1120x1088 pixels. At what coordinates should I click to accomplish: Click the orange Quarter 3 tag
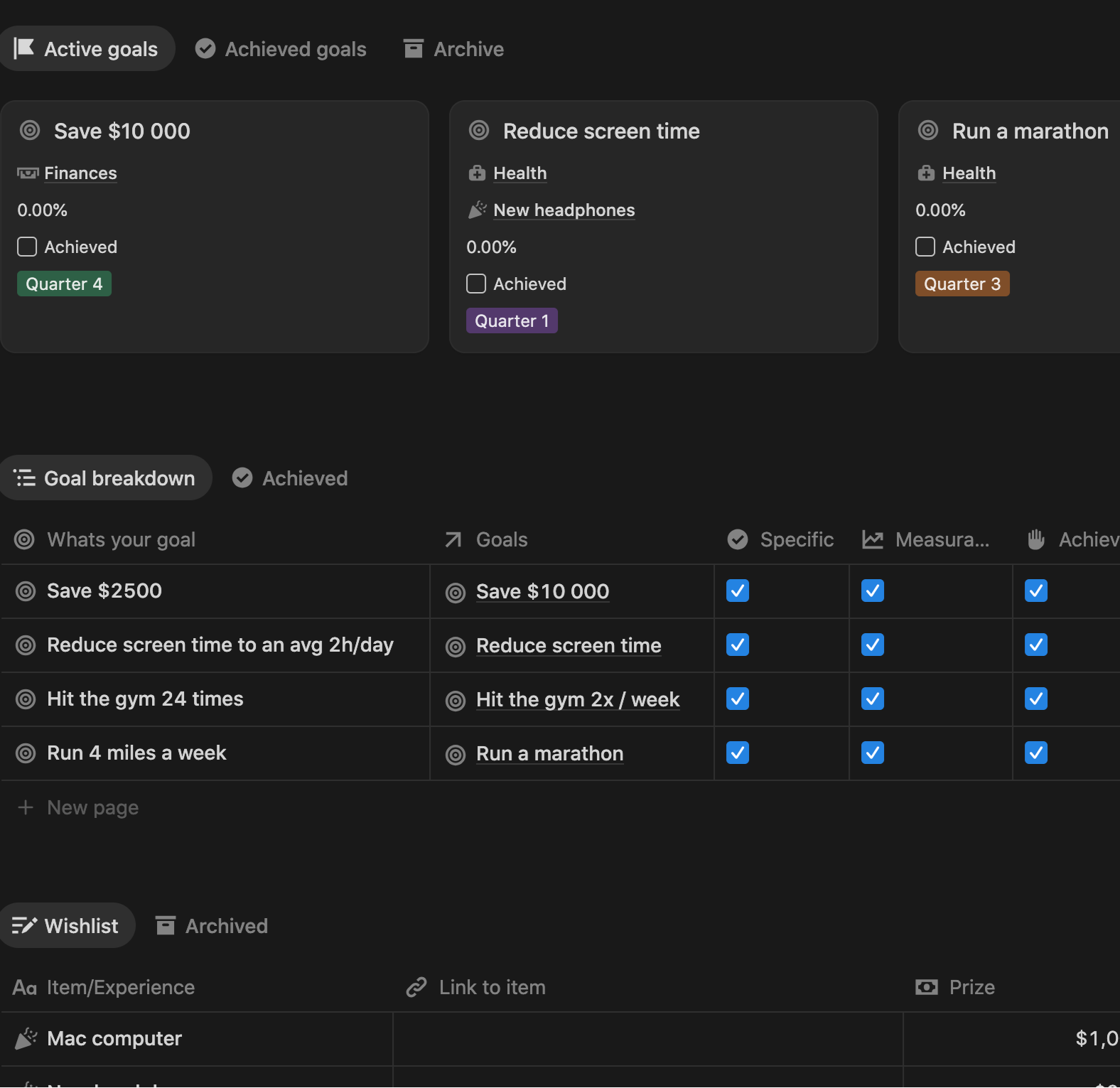tap(962, 284)
